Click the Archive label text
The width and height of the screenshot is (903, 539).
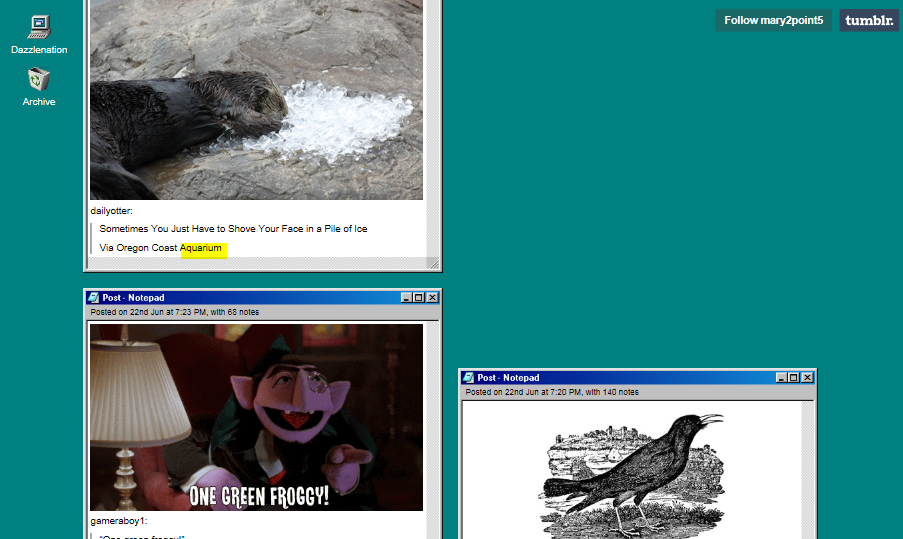pos(39,102)
